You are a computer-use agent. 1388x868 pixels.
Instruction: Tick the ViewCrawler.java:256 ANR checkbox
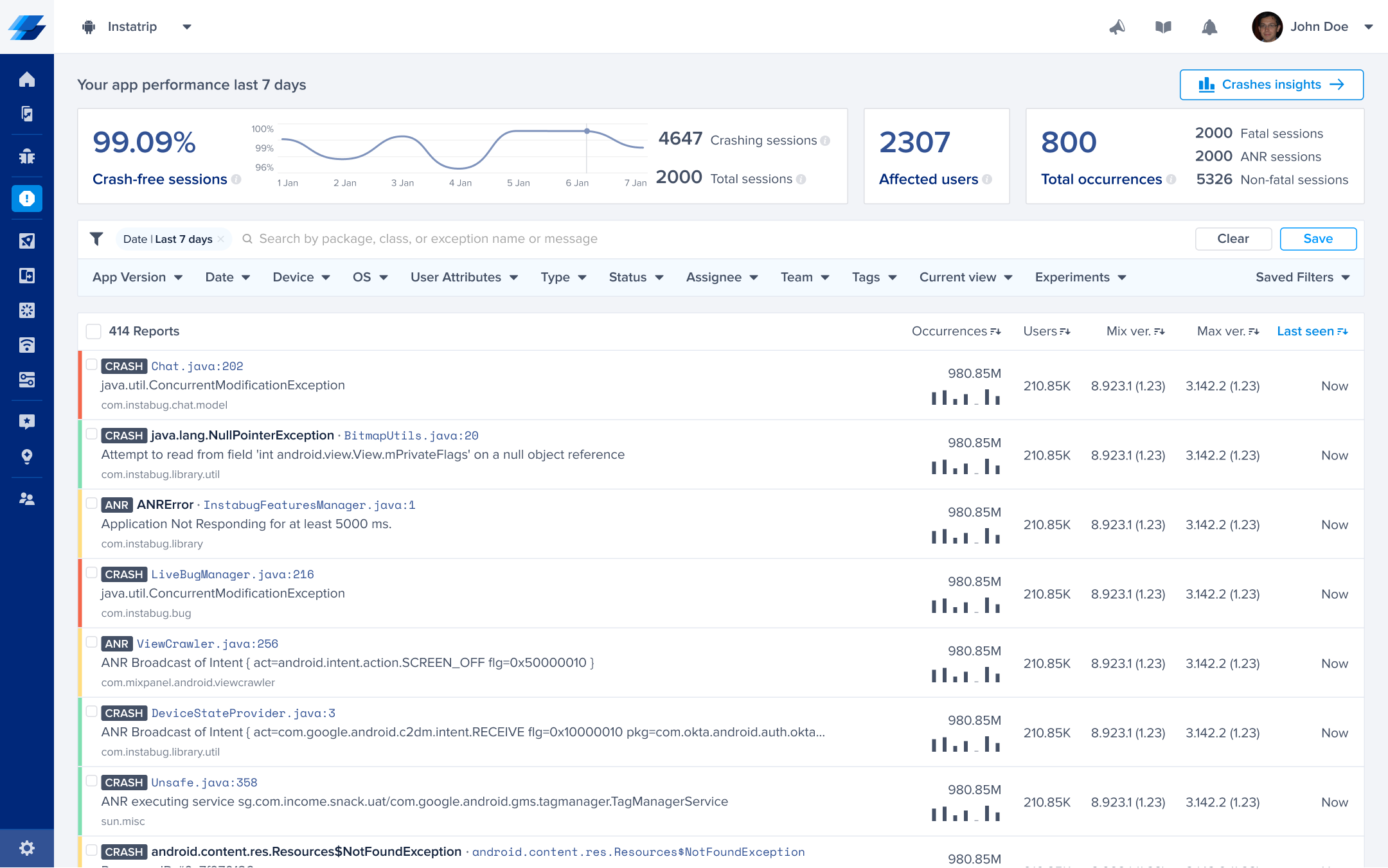pyautogui.click(x=92, y=642)
